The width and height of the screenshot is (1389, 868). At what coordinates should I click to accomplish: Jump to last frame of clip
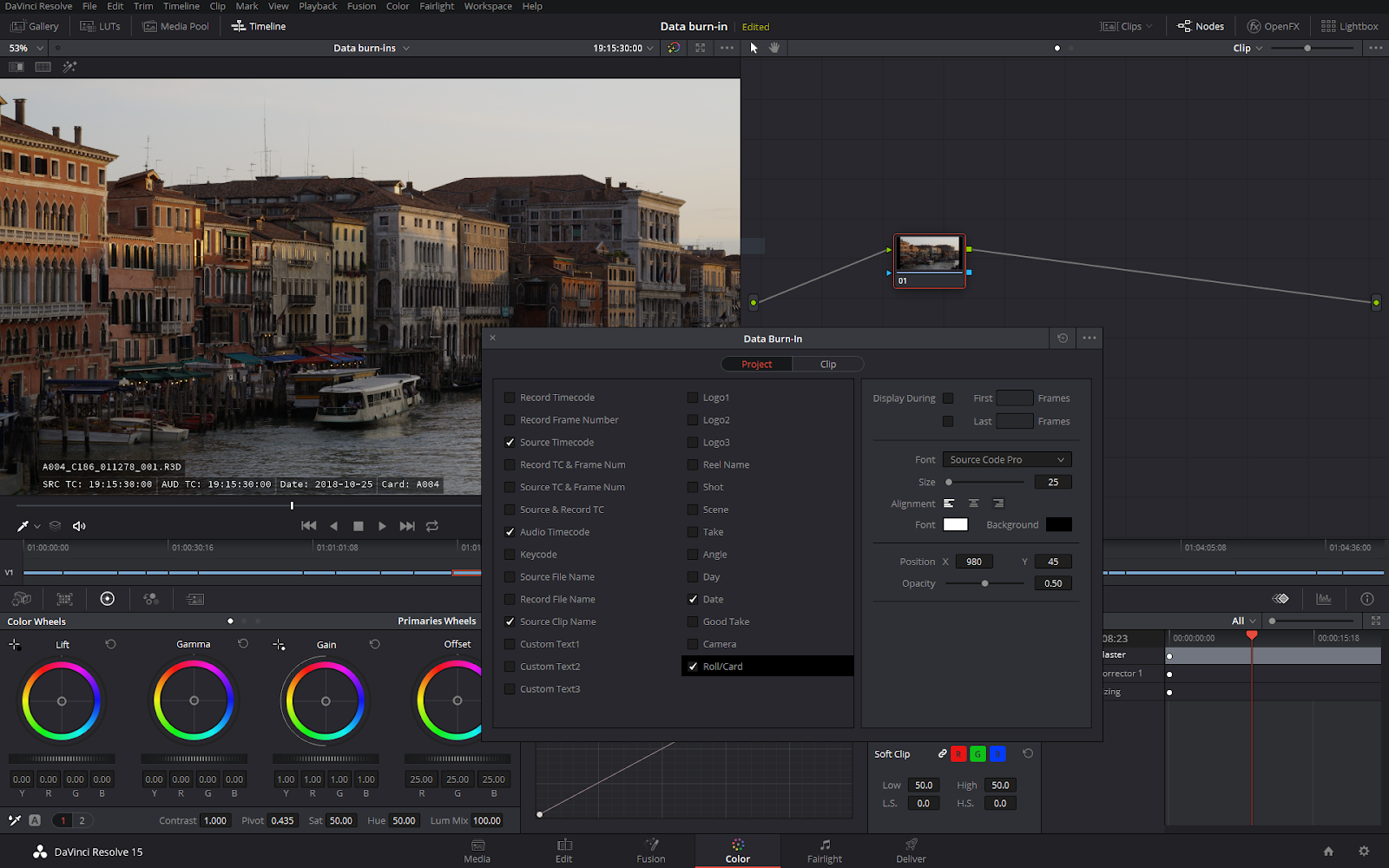tap(407, 526)
